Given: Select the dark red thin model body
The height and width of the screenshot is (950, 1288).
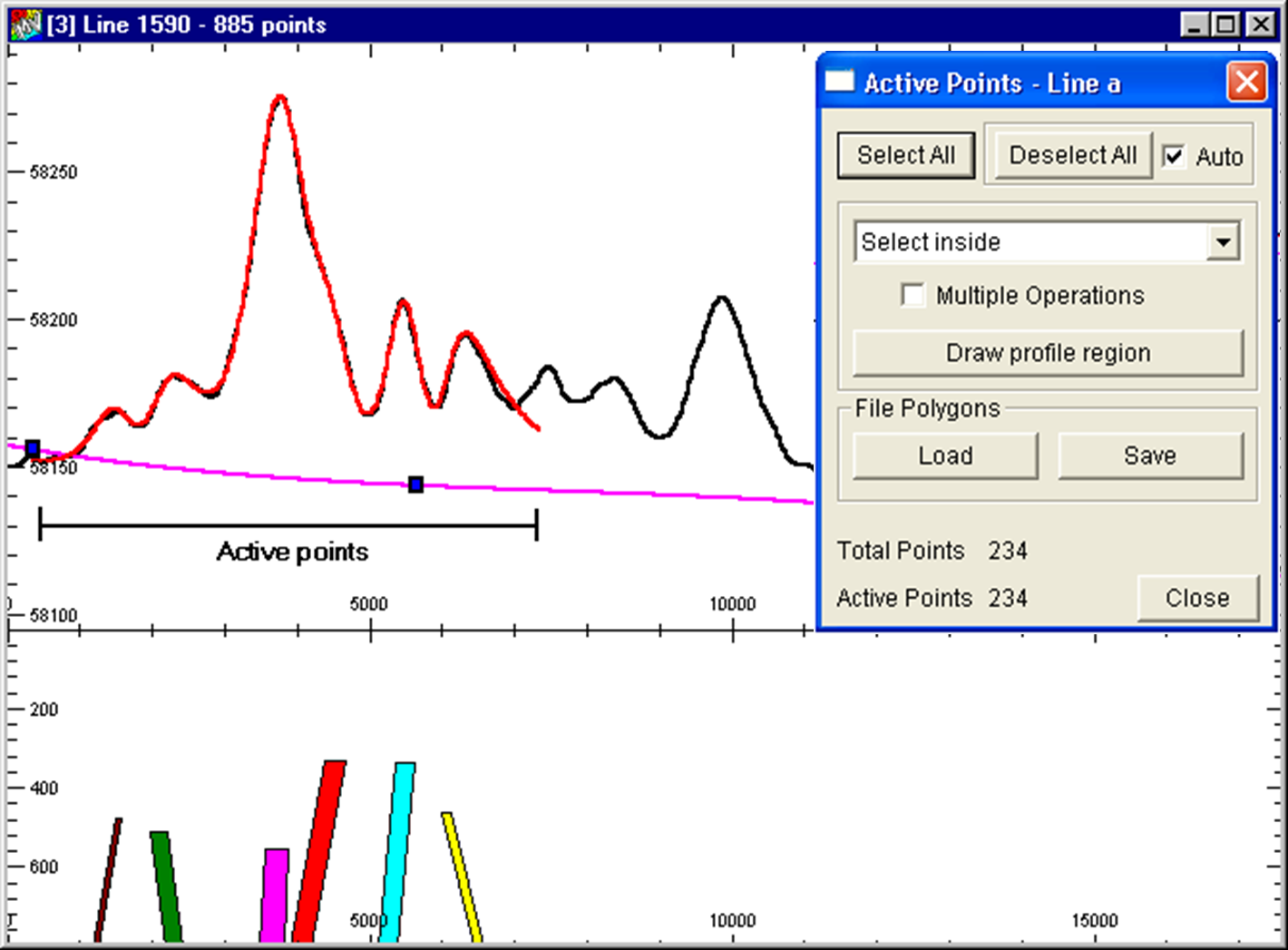Looking at the screenshot, I should [x=108, y=879].
